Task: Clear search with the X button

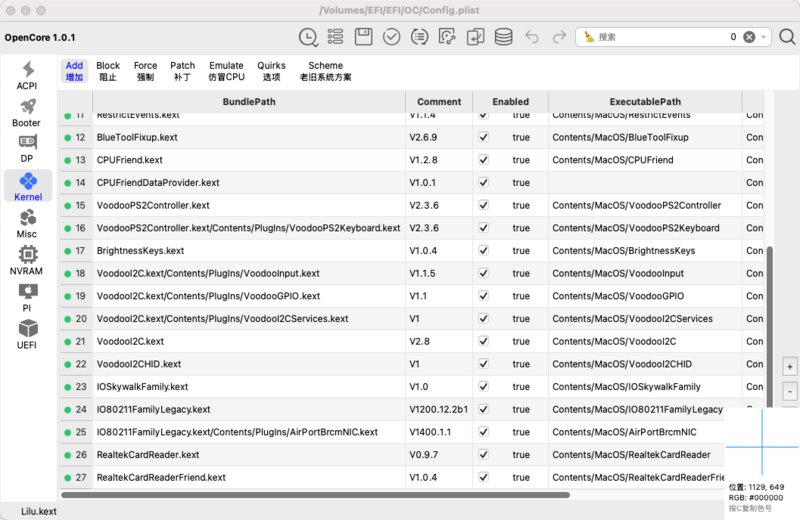Action: [x=749, y=37]
